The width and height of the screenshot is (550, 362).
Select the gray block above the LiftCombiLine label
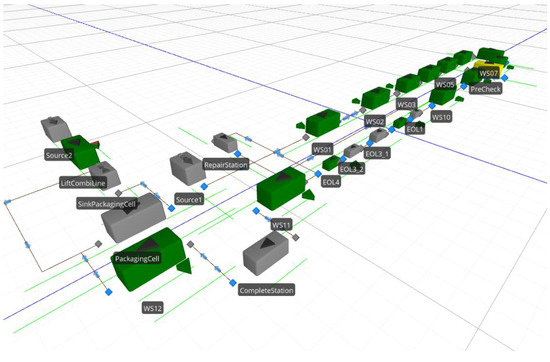pyautogui.click(x=105, y=174)
